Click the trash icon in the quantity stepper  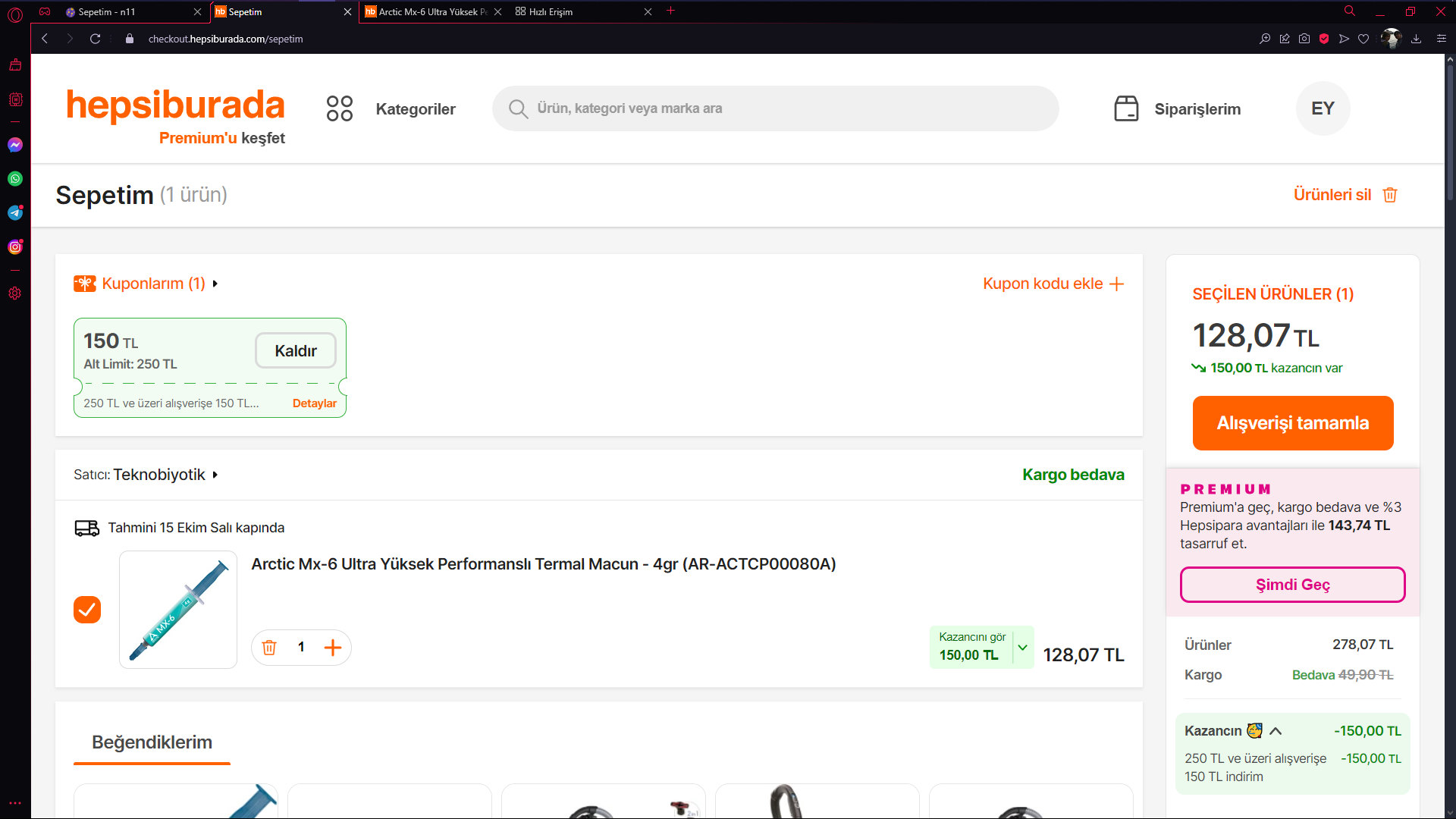point(269,647)
